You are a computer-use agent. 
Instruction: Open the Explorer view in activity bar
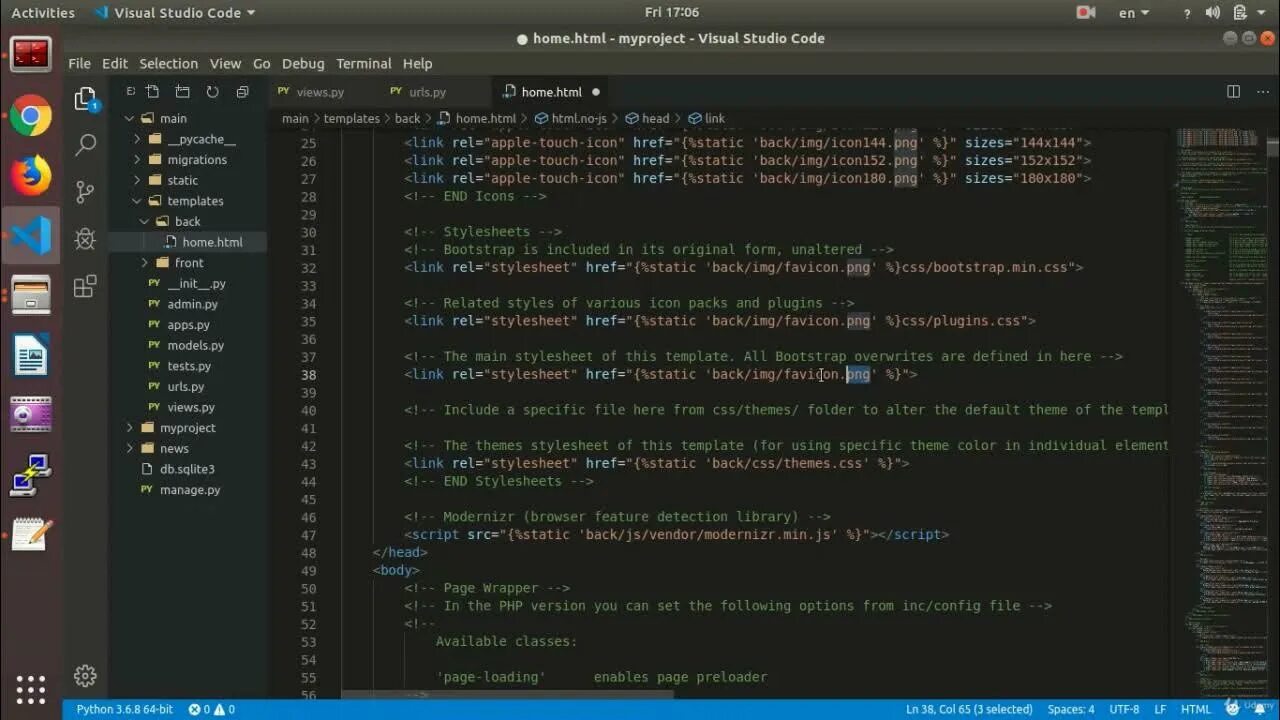(85, 99)
